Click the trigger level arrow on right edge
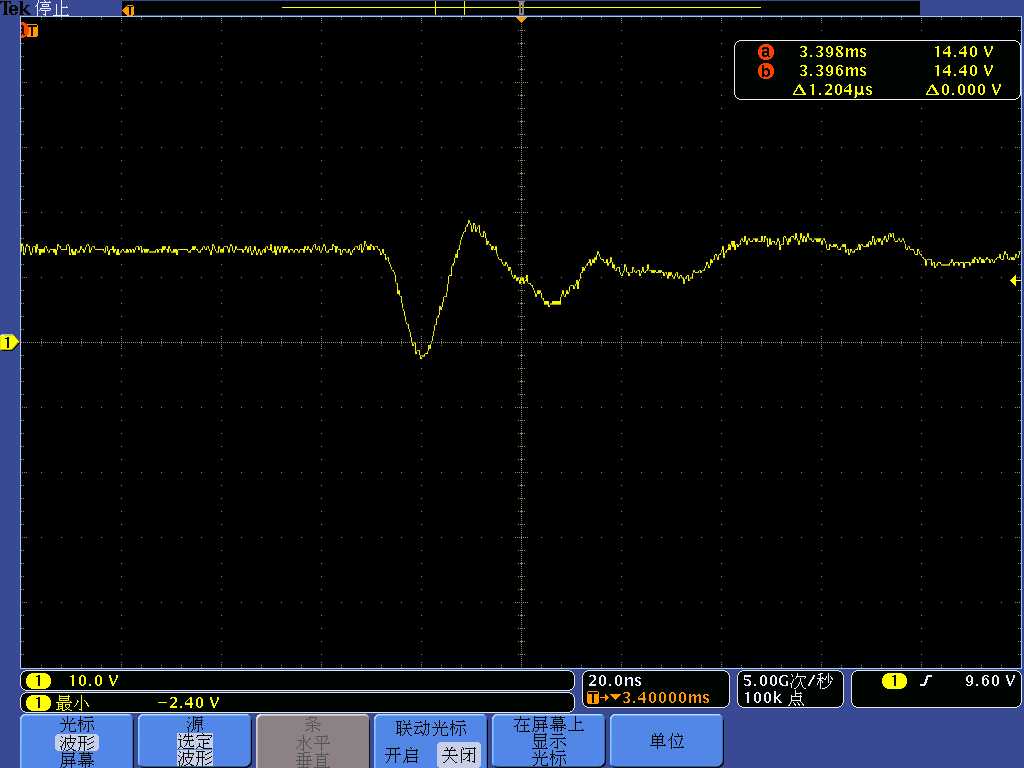Image resolution: width=1024 pixels, height=768 pixels. (x=1014, y=281)
